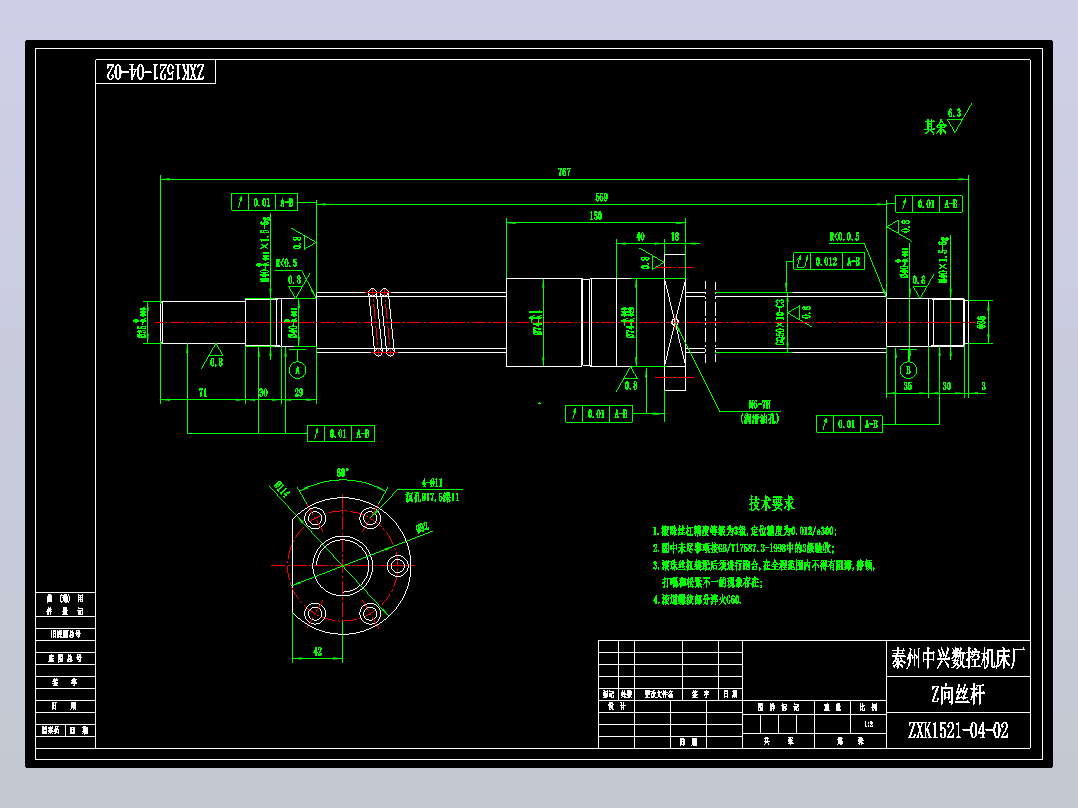This screenshot has width=1078, height=808.
Task: Click the 767 overall length dimension
Action: click(564, 172)
